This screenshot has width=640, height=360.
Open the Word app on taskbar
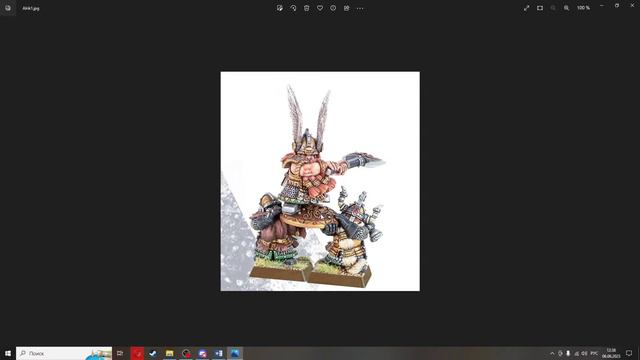click(x=219, y=353)
